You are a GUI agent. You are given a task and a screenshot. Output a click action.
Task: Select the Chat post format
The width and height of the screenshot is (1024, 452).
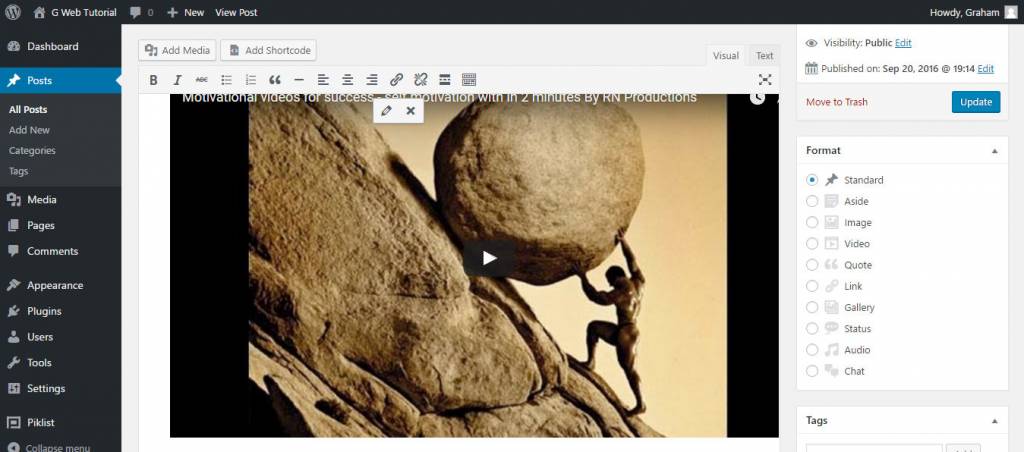click(x=812, y=371)
